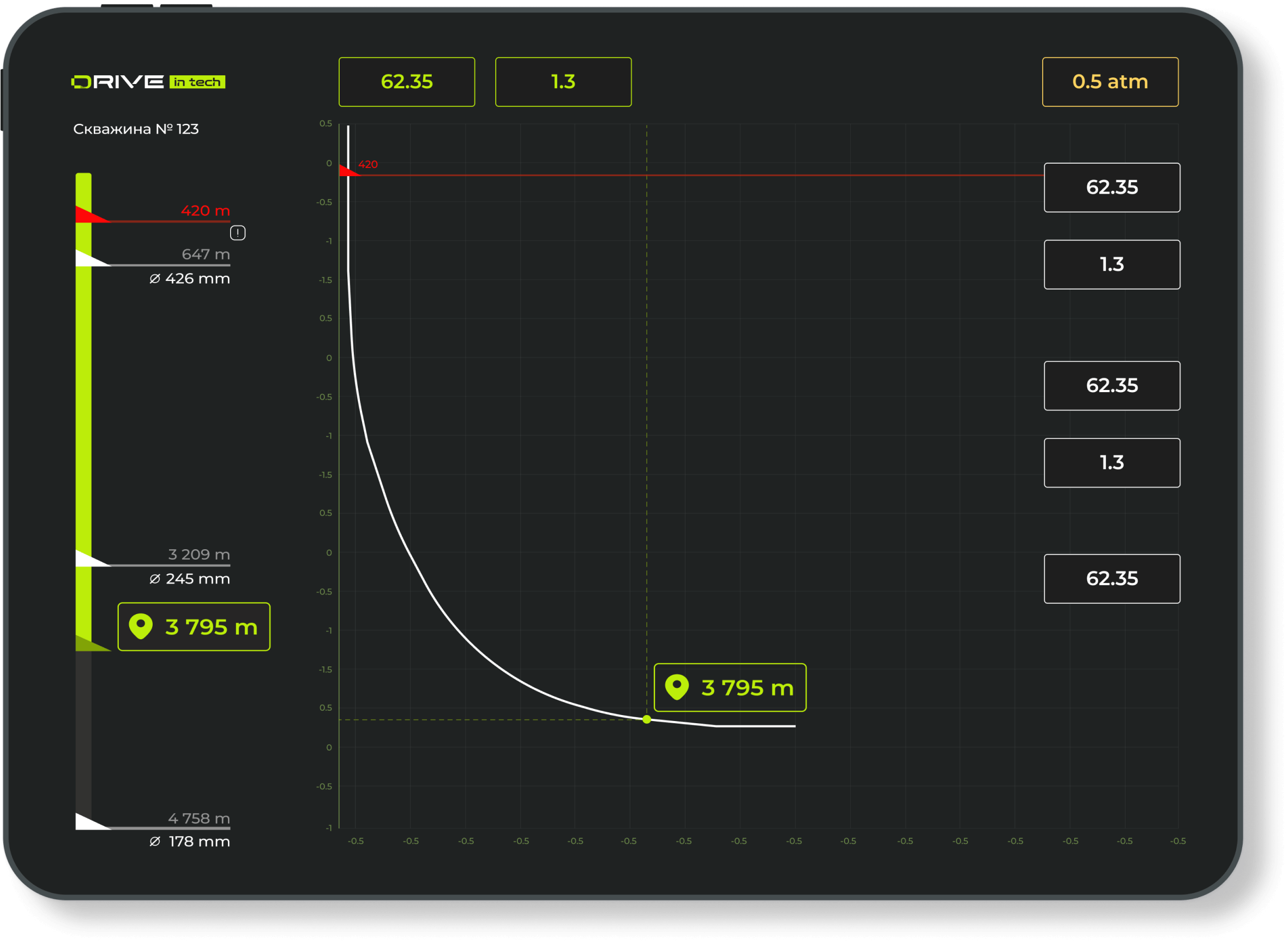Click the warning exclamation icon near 420 m
This screenshot has height=943, width=1288.
click(x=237, y=233)
